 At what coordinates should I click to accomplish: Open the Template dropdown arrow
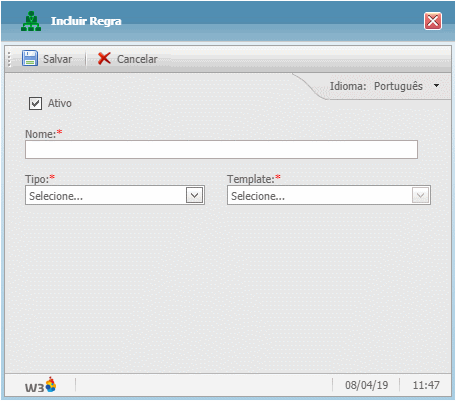[x=420, y=195]
